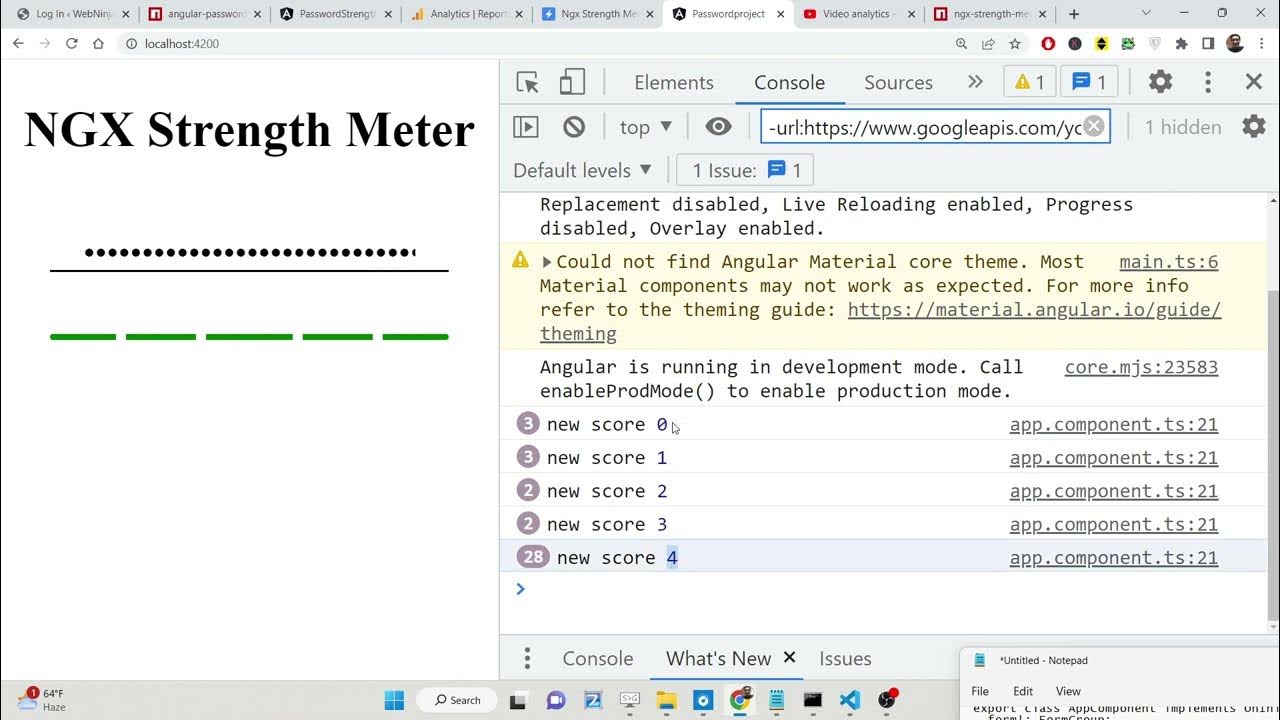Switch to the Elements tab

673,83
